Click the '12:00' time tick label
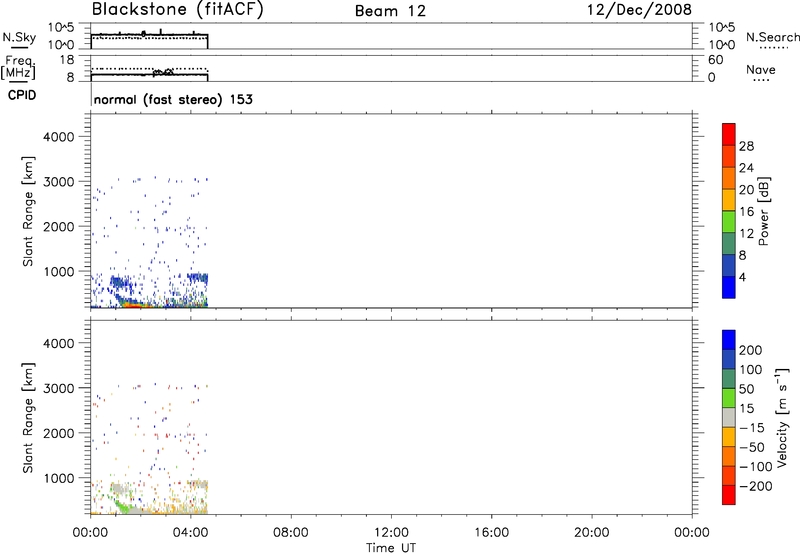Viewport: 800px width, 554px height. click(x=391, y=533)
